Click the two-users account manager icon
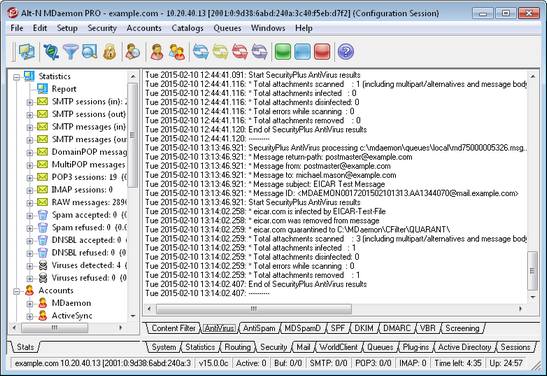Image resolution: width=547 pixels, height=376 pixels. coord(177,52)
